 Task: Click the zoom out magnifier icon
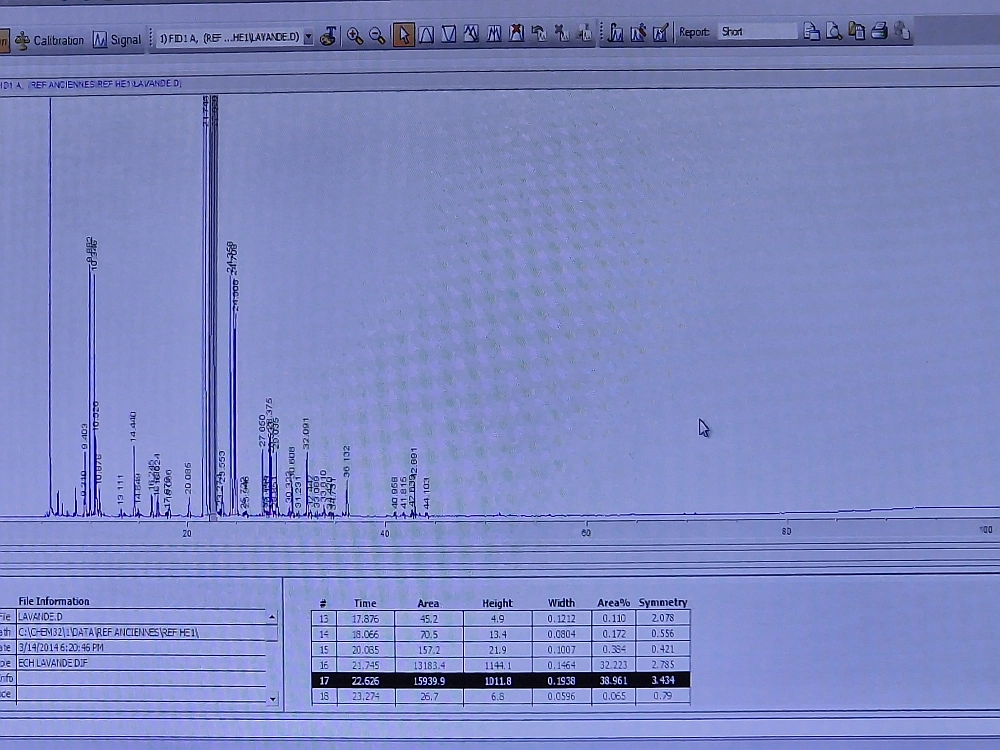(x=377, y=36)
